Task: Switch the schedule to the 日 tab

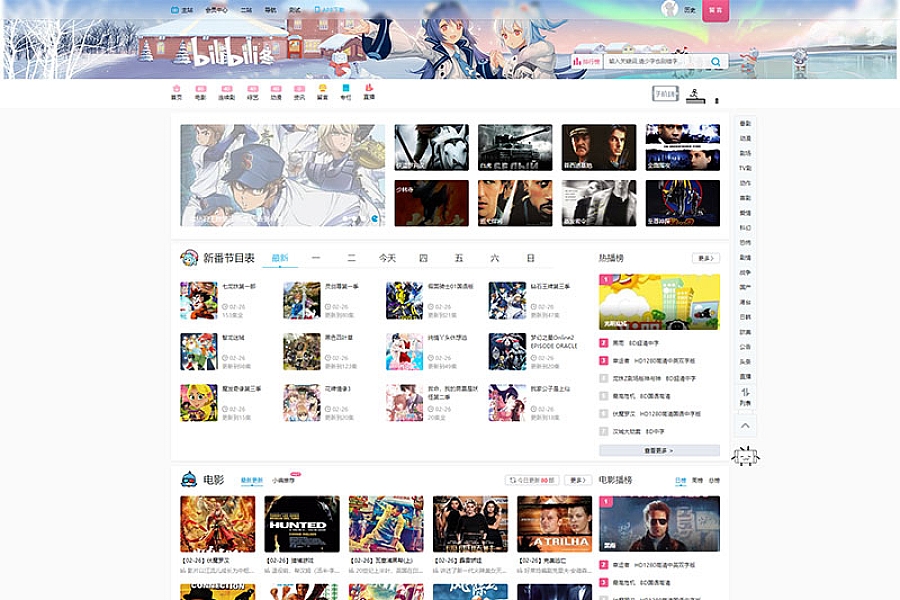Action: pos(530,258)
